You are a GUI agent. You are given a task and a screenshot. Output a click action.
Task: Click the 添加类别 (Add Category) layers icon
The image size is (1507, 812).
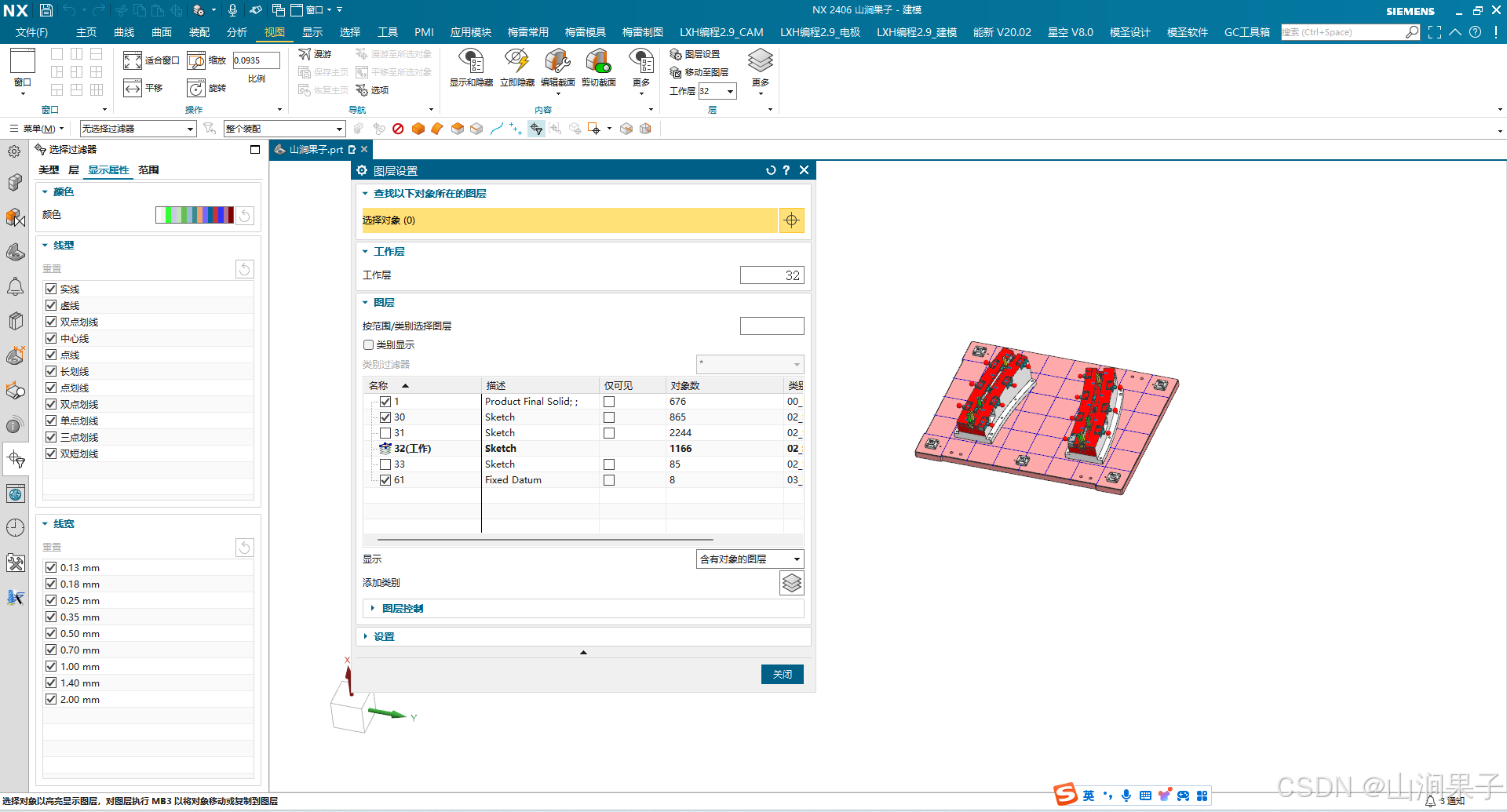(x=792, y=583)
